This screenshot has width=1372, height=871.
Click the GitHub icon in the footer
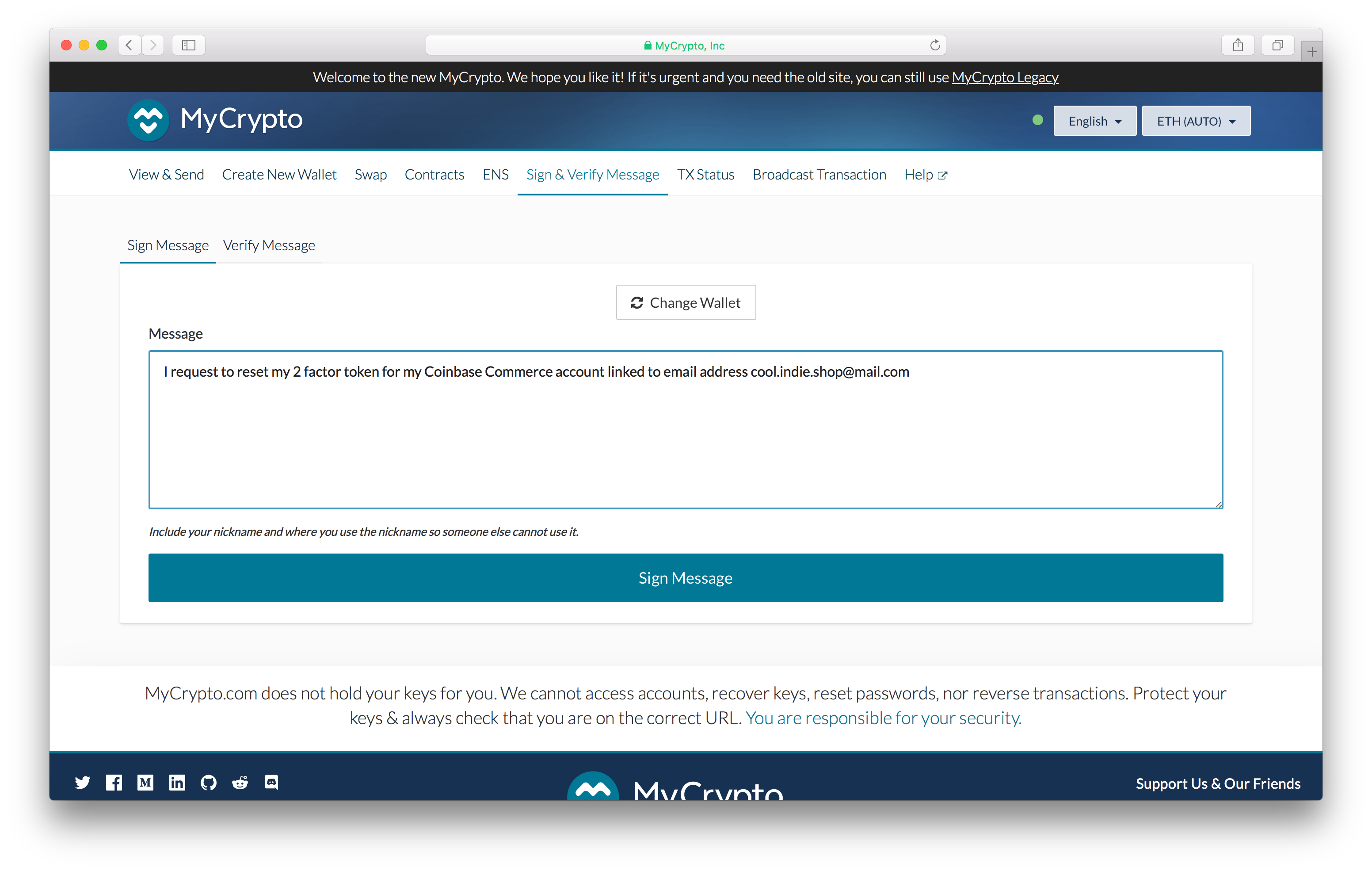(x=209, y=782)
